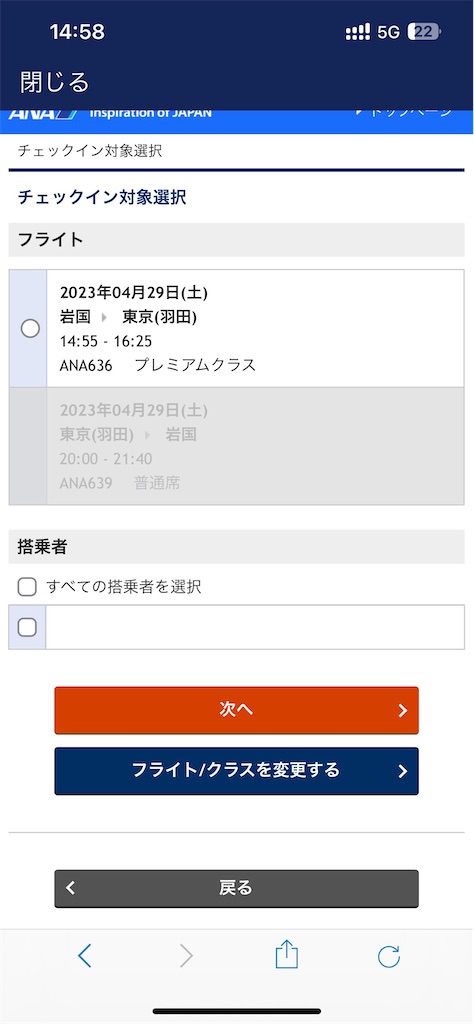Tap the battery indicator in status bar
Viewport: 474px width, 1024px height.
click(424, 32)
